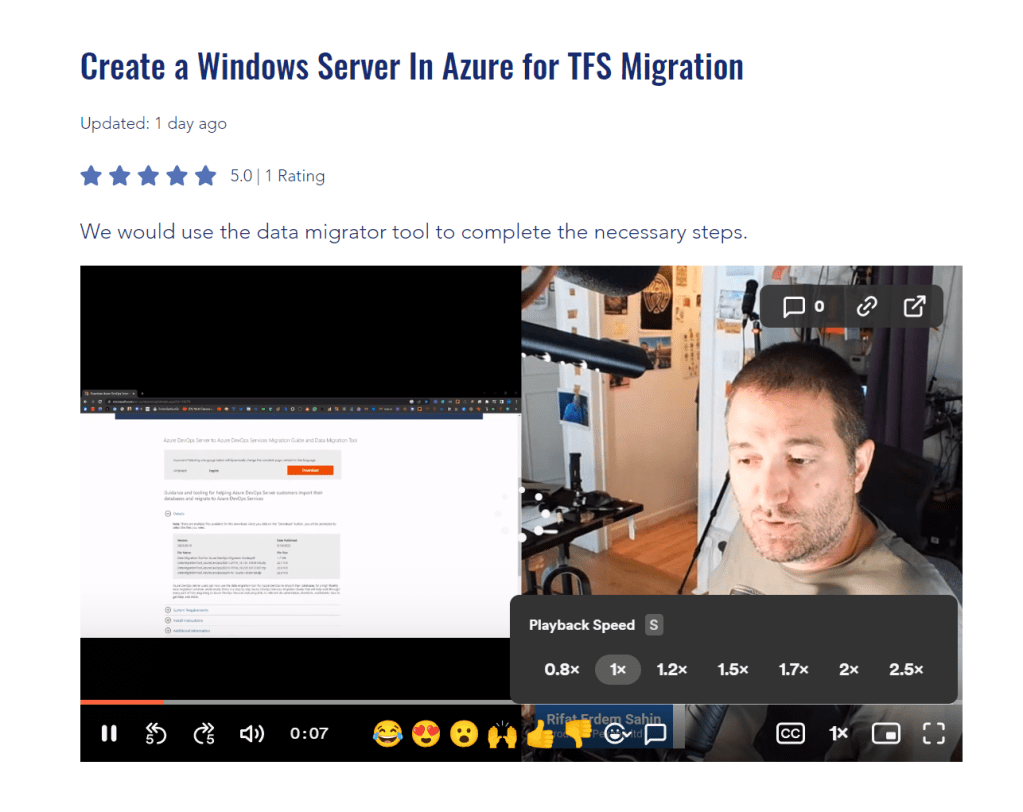Screen dimensions: 1023x812
Task: Set playback speed to 2.5×
Action: click(906, 669)
